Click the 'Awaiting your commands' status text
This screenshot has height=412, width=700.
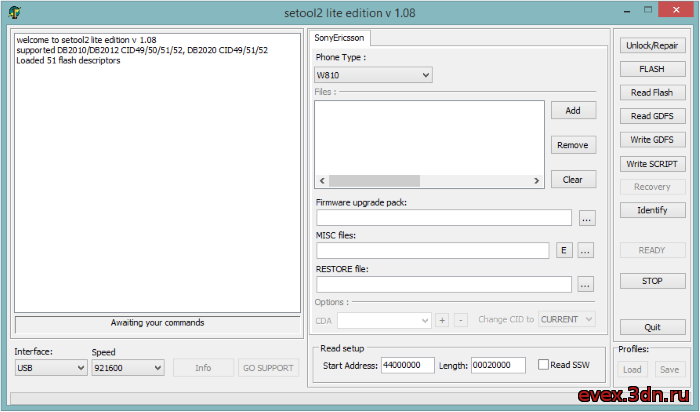158,323
